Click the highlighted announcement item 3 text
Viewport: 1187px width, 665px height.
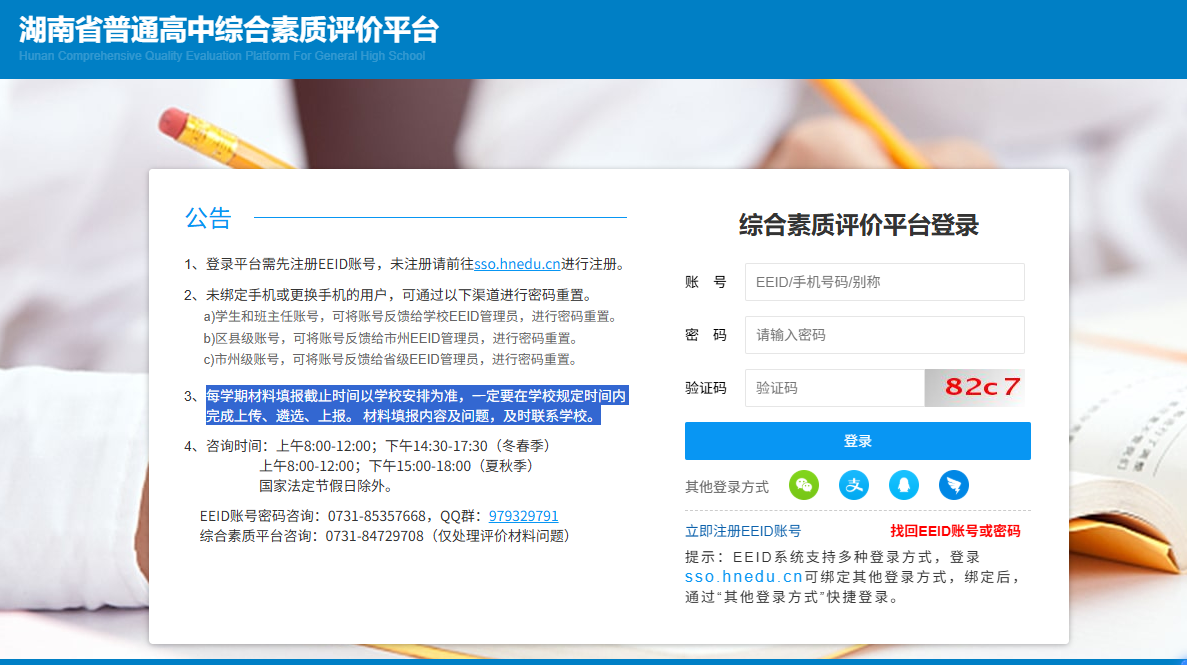pyautogui.click(x=416, y=406)
